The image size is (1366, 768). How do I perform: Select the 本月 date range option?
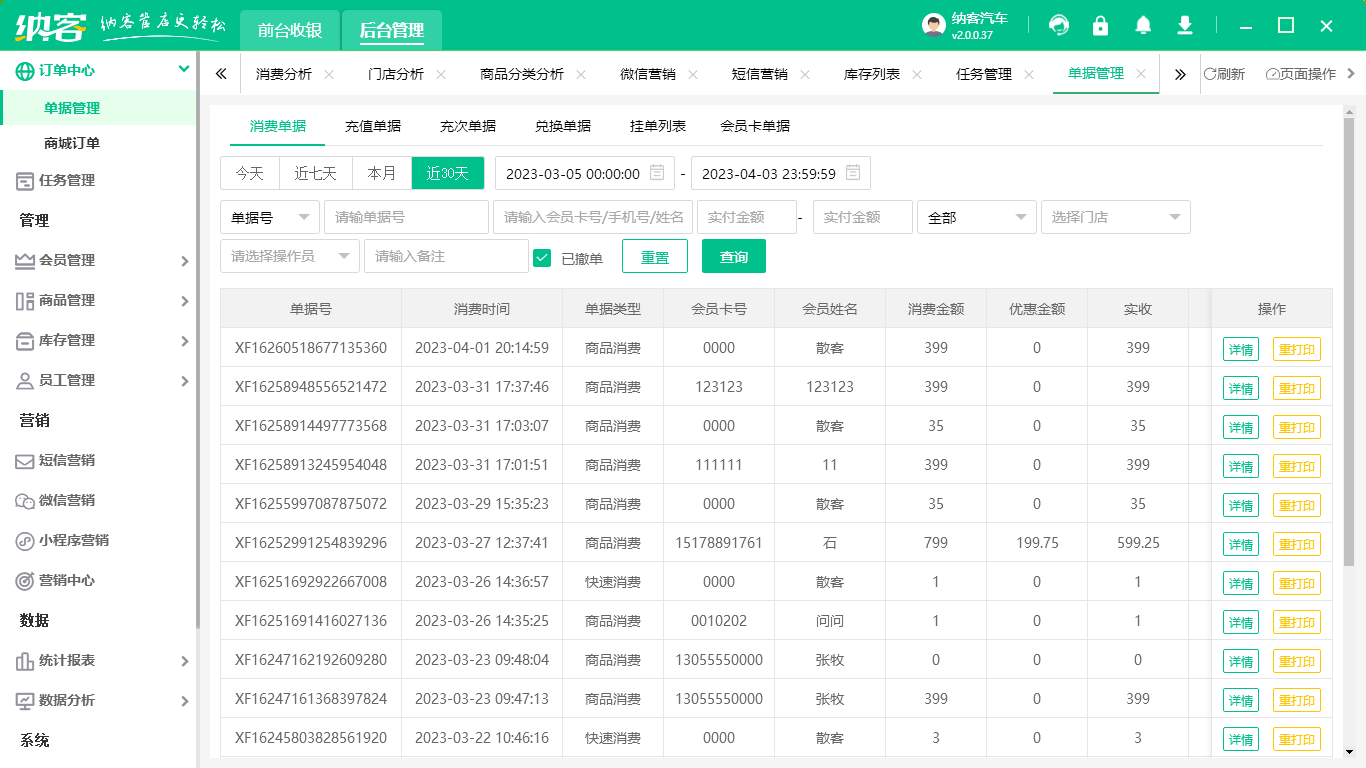[x=382, y=173]
